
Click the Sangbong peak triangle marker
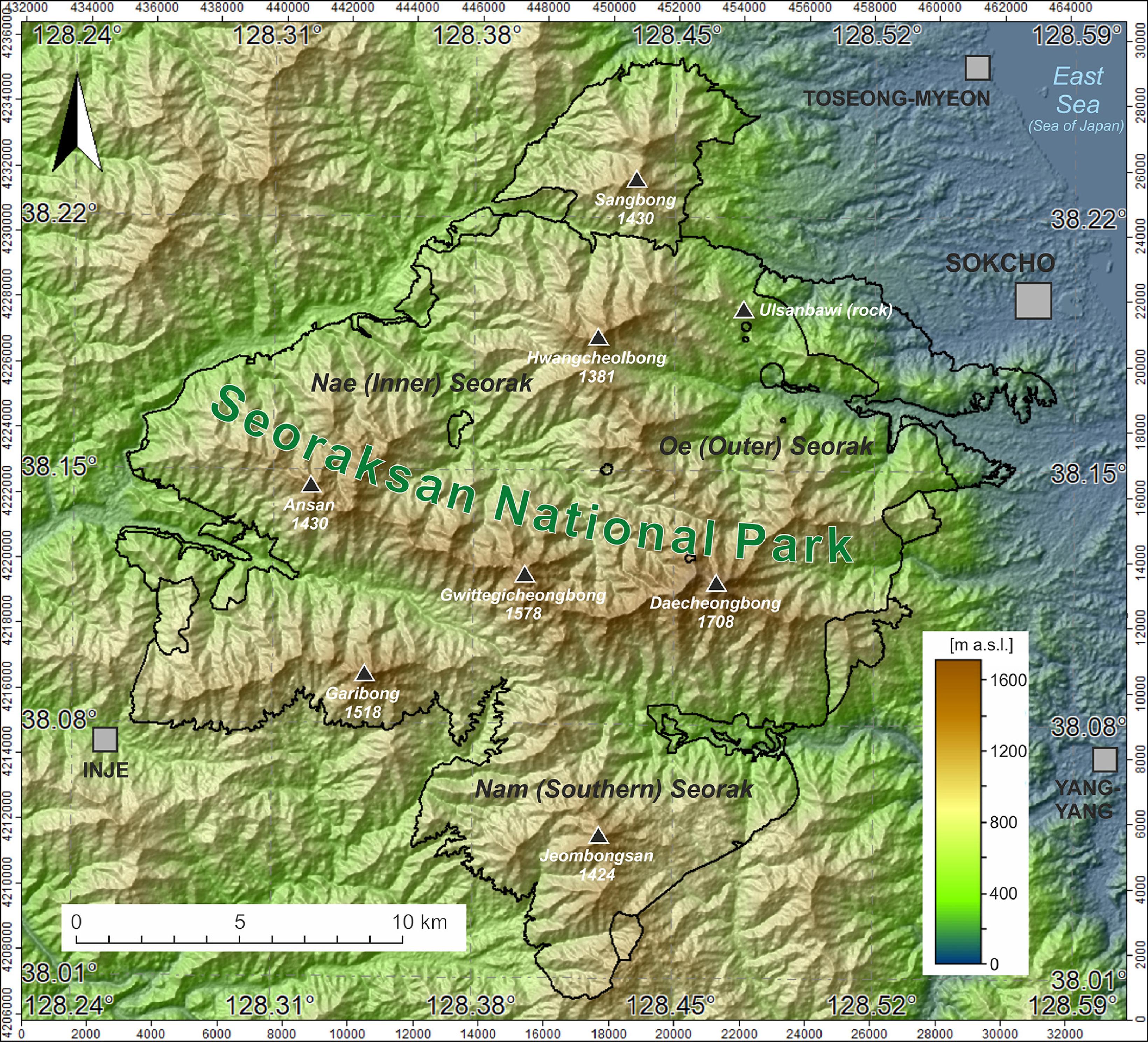(x=637, y=181)
